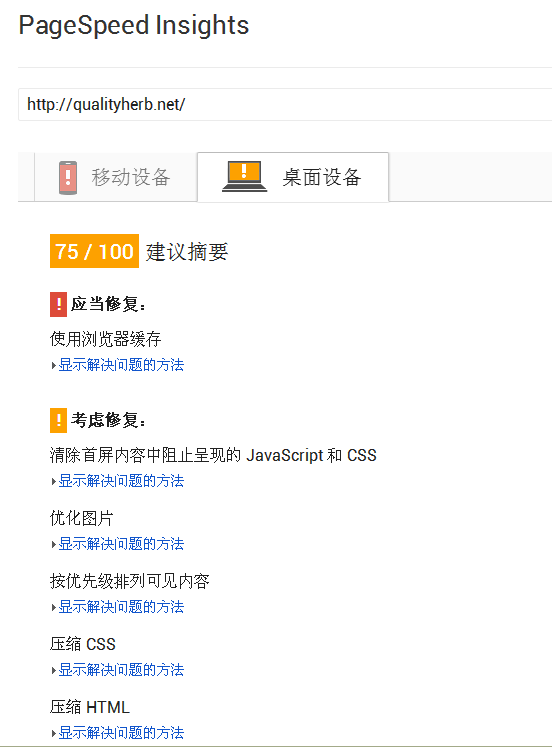The image size is (552, 747).
Task: Expand the fix details under 压缩 CSS
Action: point(121,669)
